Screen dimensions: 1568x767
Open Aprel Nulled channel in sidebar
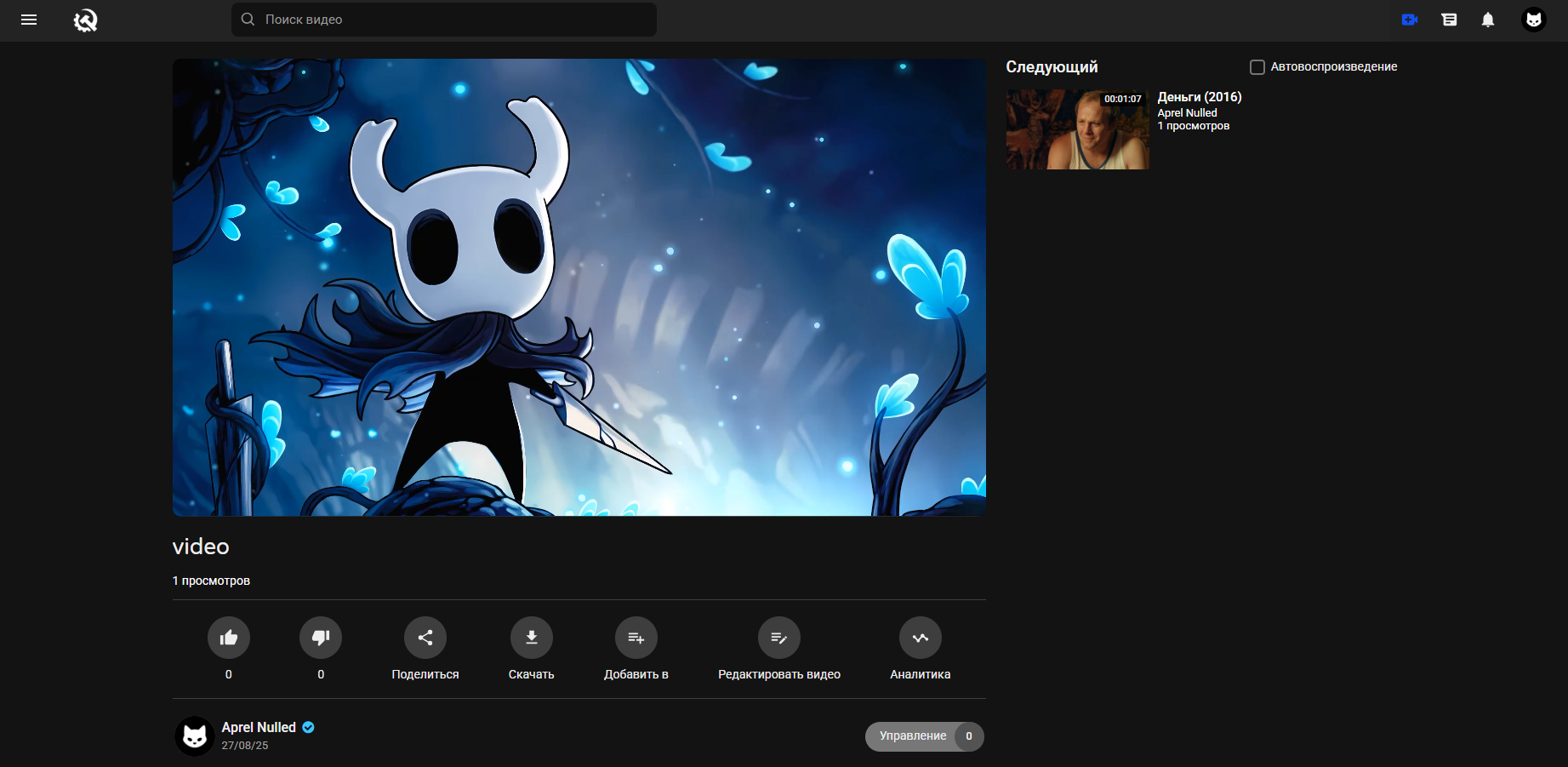pos(1187,112)
